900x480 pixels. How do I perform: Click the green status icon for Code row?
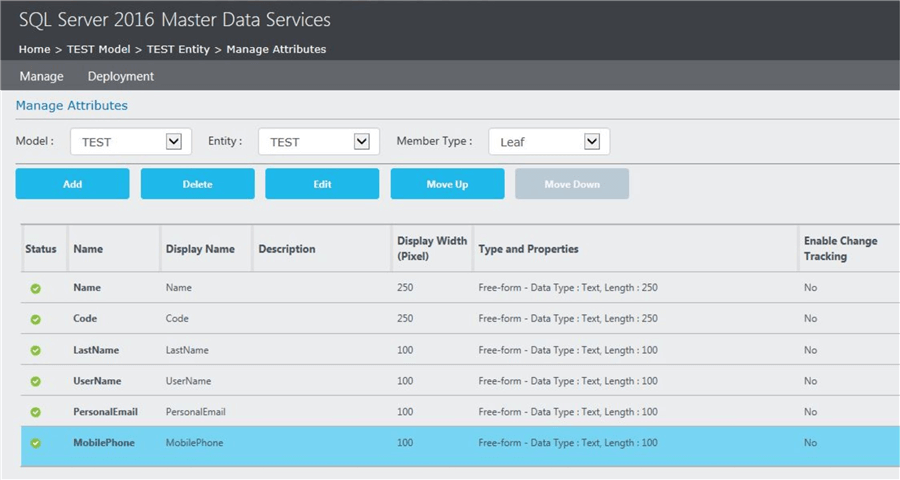point(36,319)
